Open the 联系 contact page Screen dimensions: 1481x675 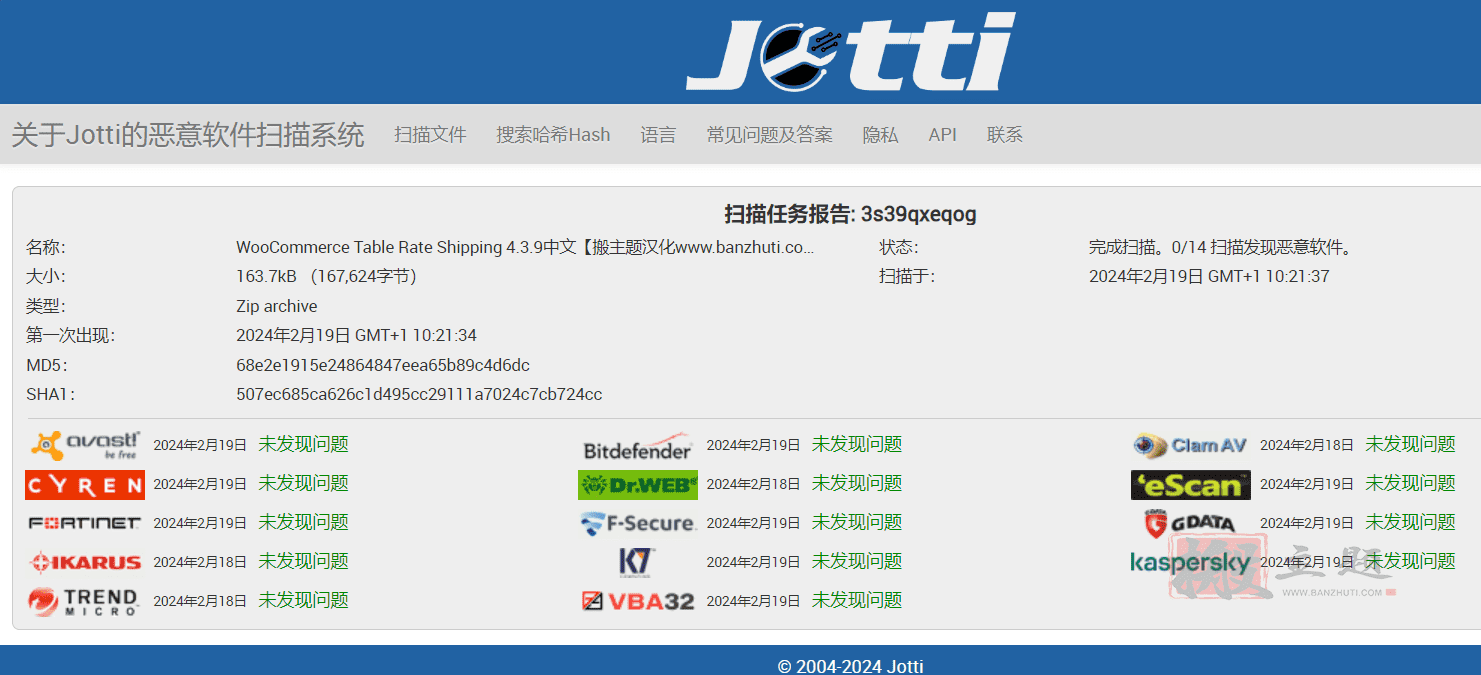tap(1005, 135)
